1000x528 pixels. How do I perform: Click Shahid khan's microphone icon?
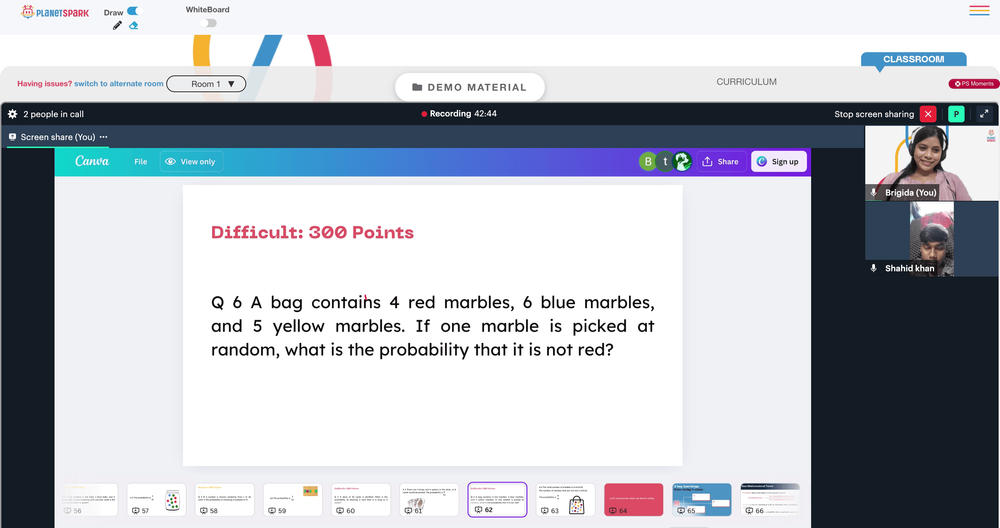[x=874, y=268]
